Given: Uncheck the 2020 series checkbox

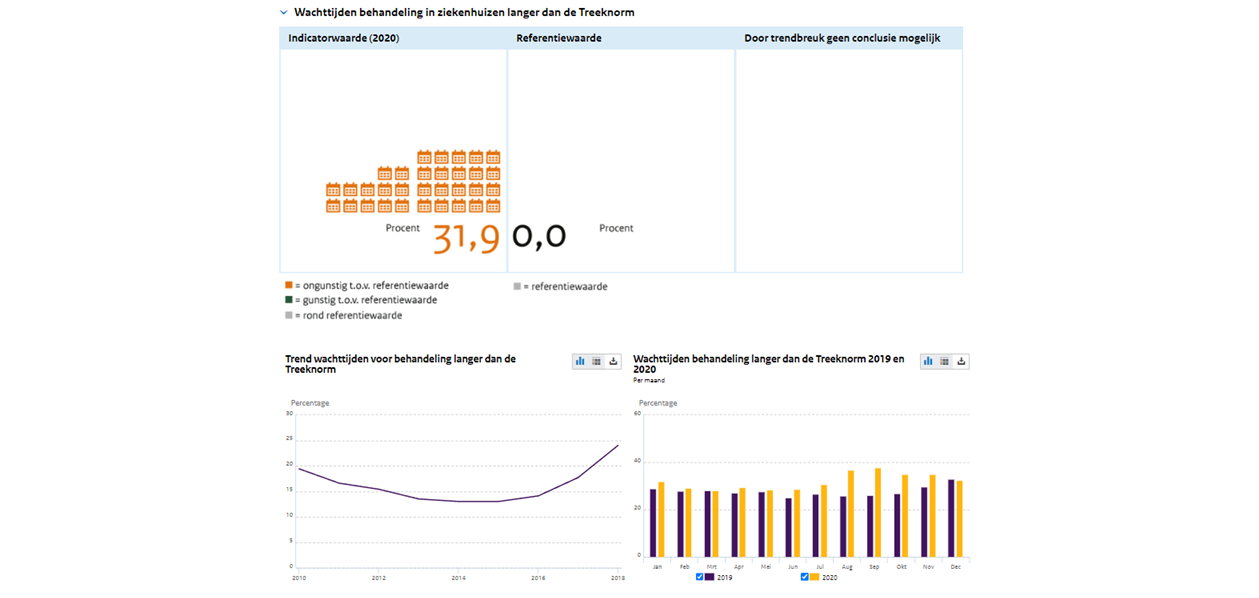Looking at the screenshot, I should click(805, 577).
